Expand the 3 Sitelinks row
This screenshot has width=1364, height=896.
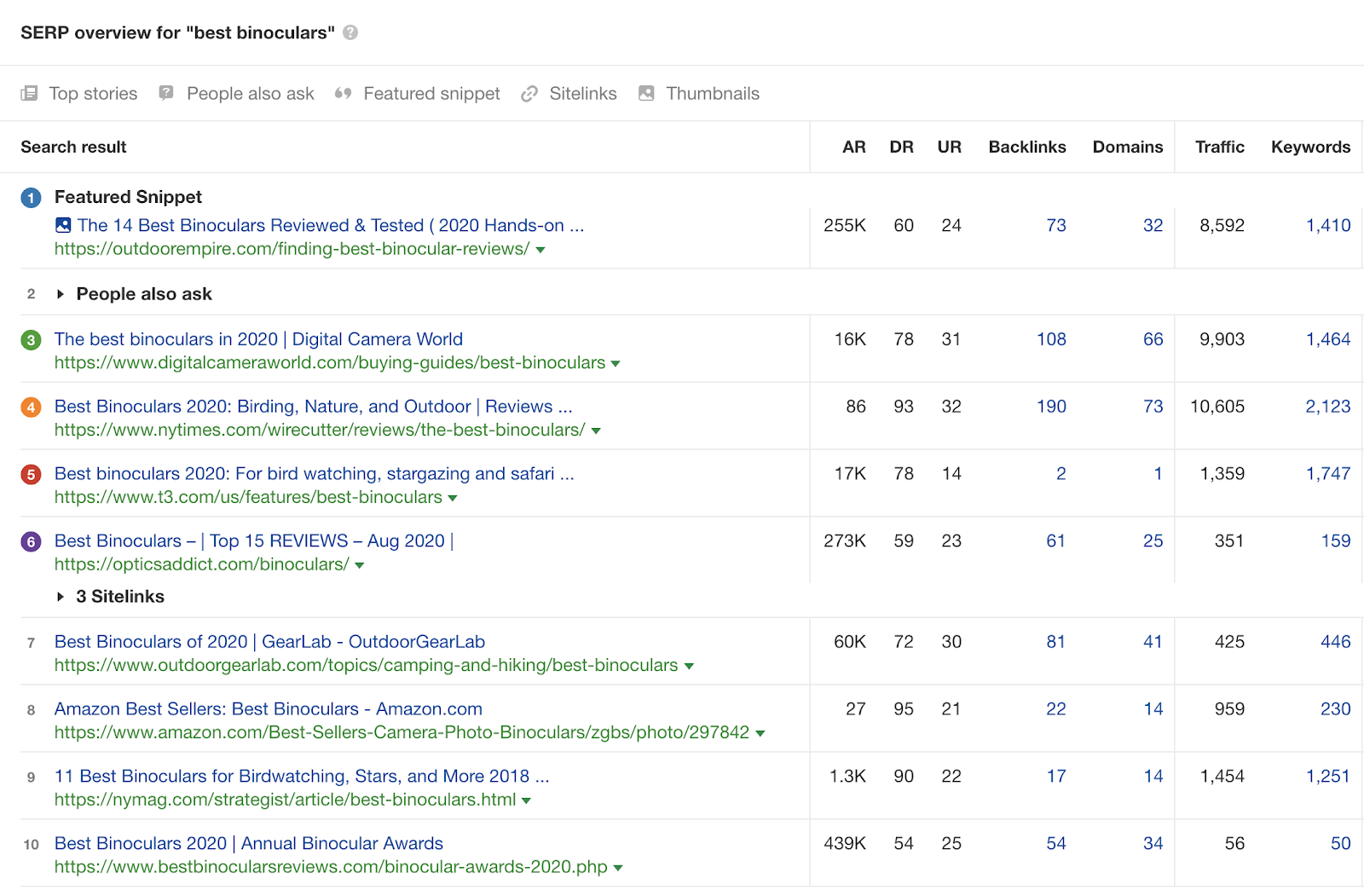(61, 597)
